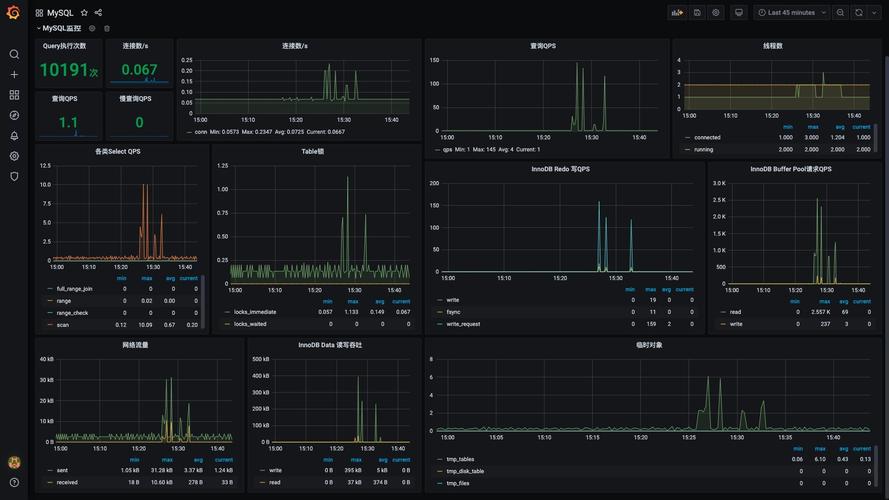
Task: Open the Server Admin shield icon
Action: tap(14, 176)
